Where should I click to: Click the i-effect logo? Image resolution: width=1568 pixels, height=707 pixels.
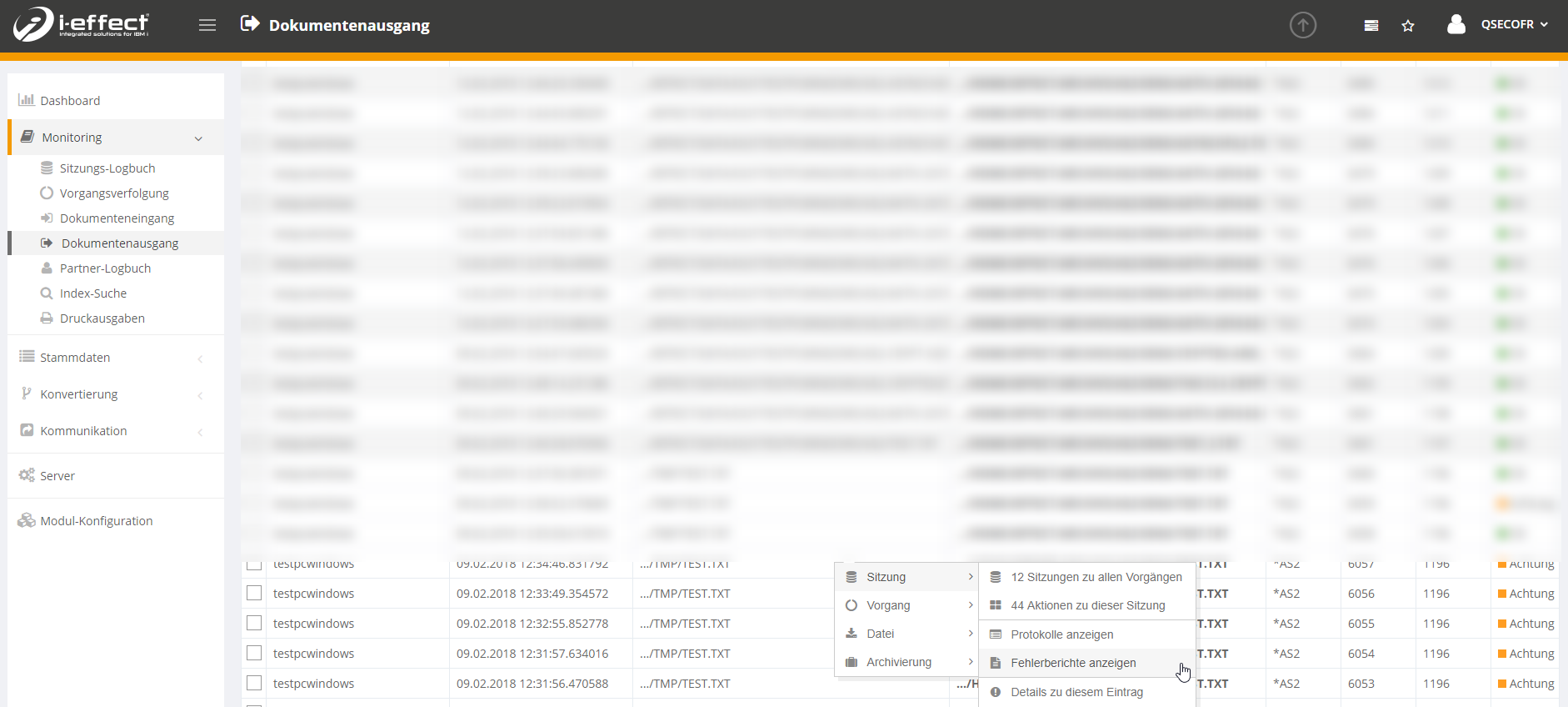81,24
